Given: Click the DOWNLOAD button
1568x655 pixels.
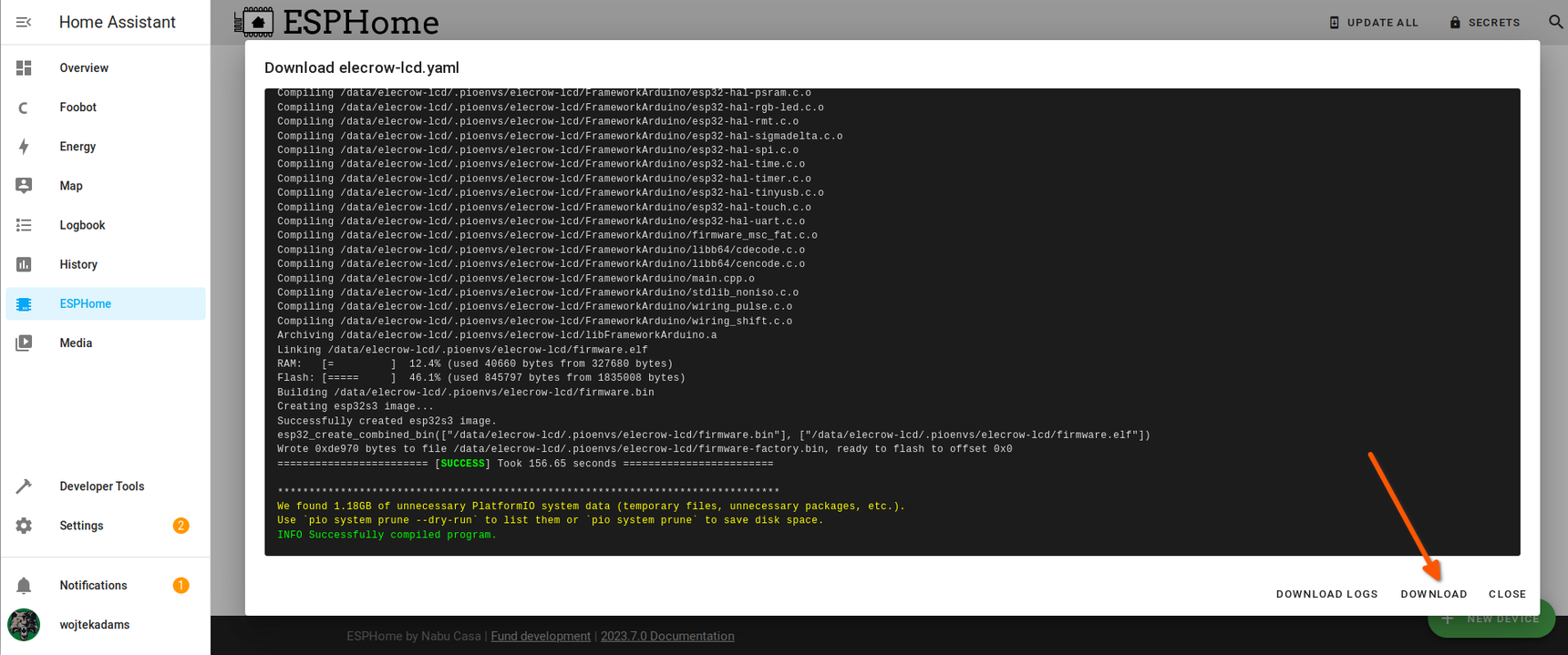Looking at the screenshot, I should click(1434, 594).
